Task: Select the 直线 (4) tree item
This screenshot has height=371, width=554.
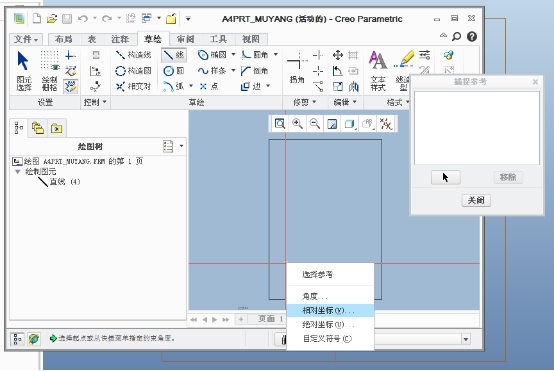Action: click(x=60, y=182)
